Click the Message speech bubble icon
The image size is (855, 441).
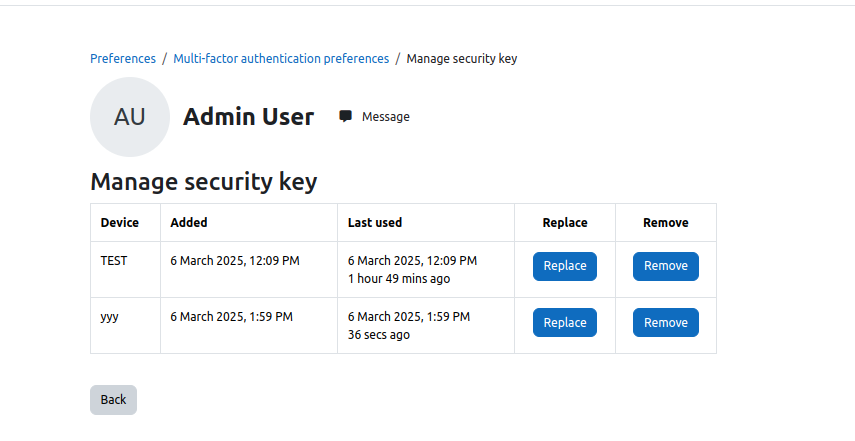tap(345, 116)
